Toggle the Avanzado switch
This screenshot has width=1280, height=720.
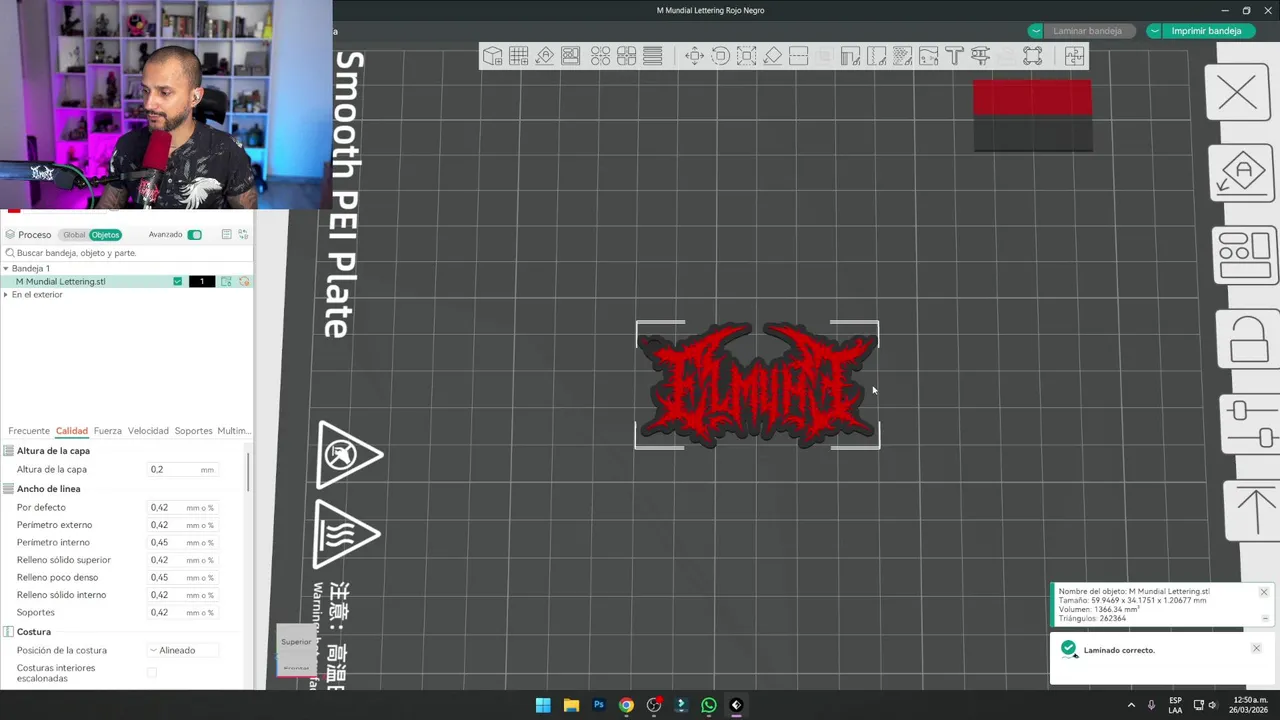(195, 235)
